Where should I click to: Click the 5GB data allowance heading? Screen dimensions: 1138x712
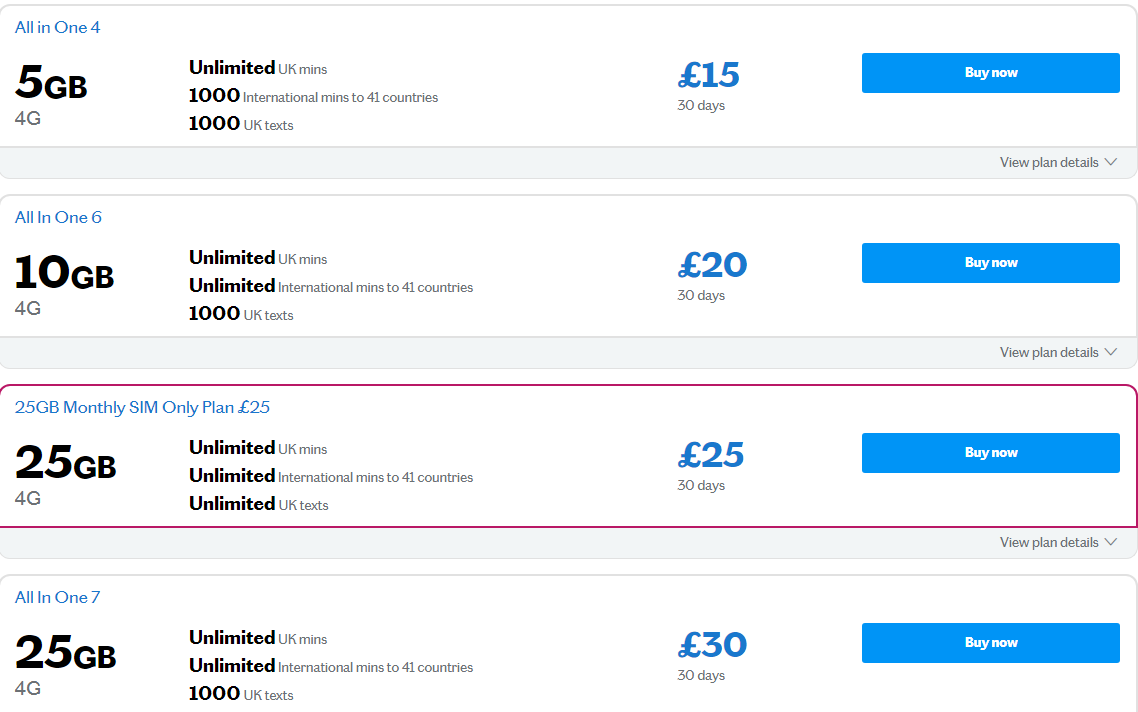(52, 85)
